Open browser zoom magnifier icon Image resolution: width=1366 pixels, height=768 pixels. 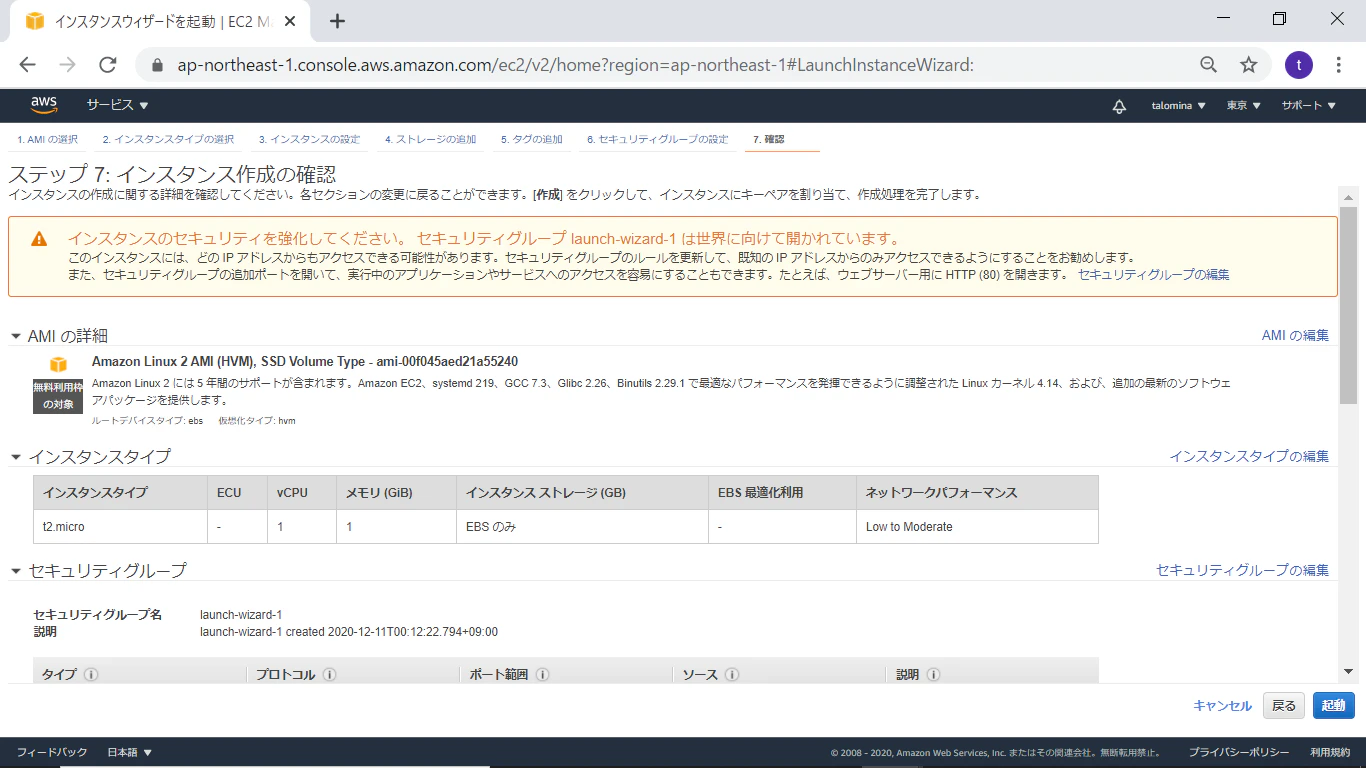point(1209,65)
